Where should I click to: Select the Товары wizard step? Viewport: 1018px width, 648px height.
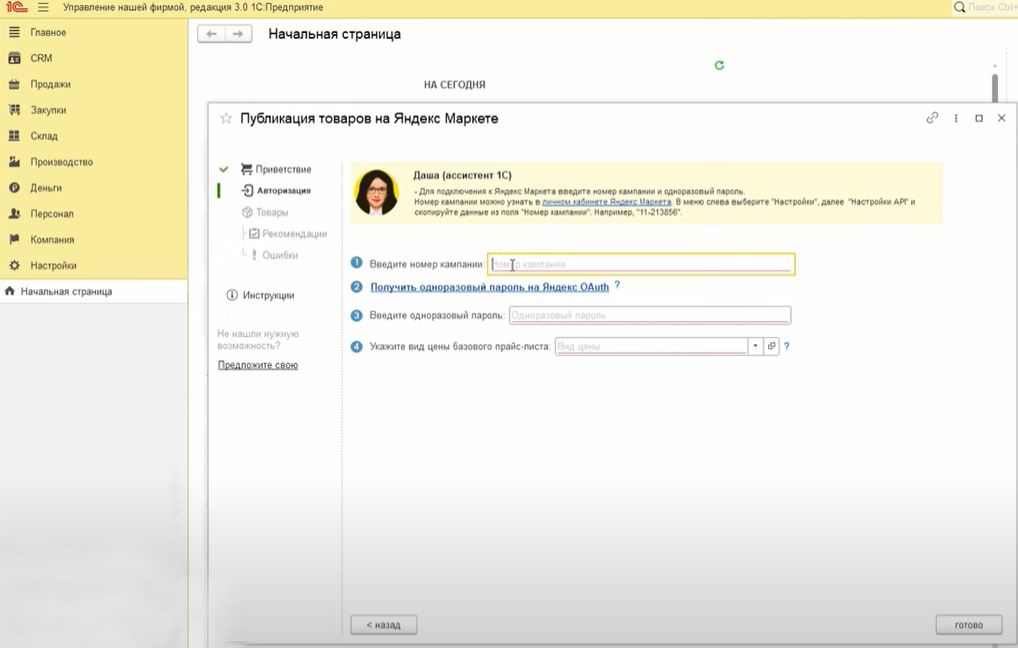(271, 212)
